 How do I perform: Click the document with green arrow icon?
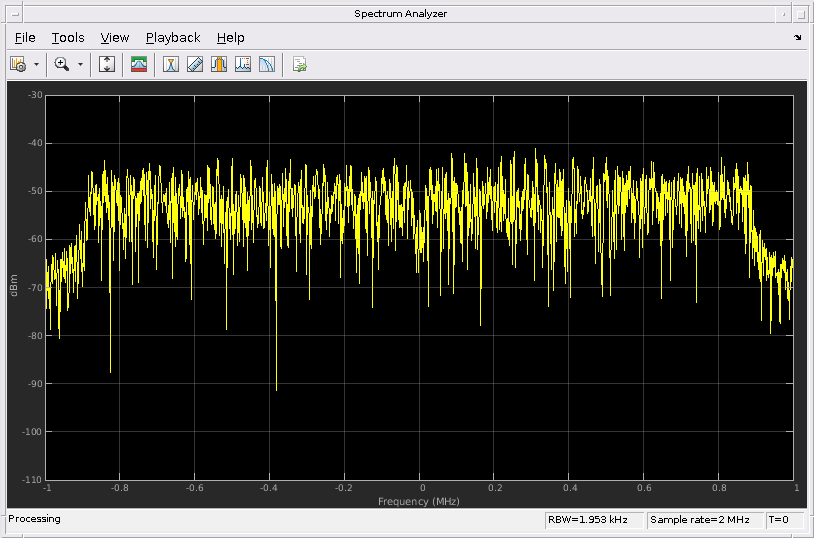299,64
